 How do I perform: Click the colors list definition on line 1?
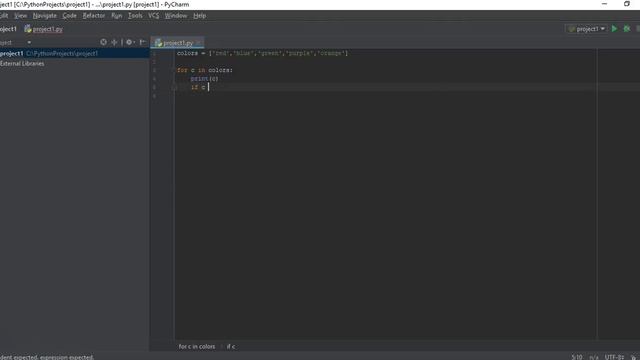pos(262,53)
